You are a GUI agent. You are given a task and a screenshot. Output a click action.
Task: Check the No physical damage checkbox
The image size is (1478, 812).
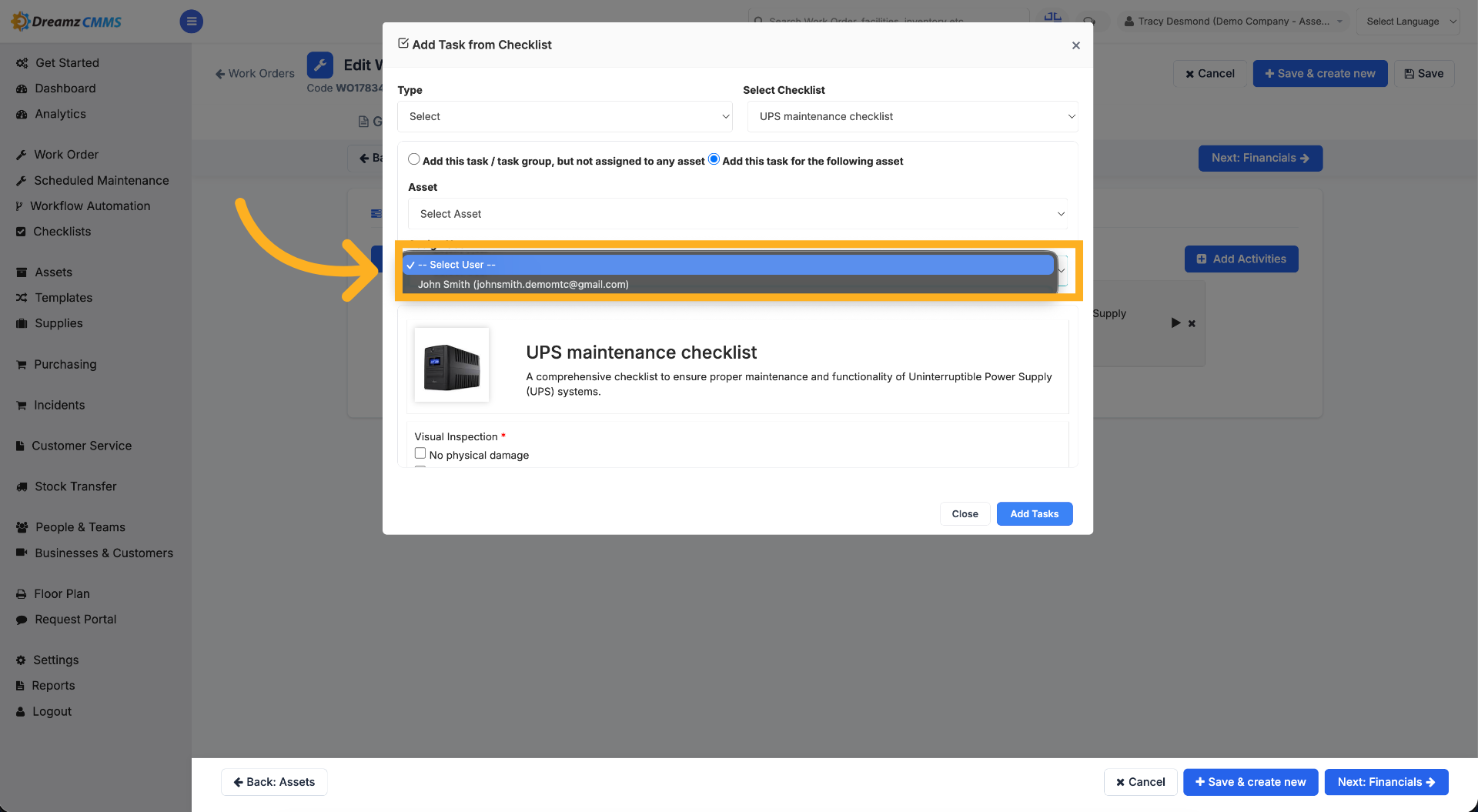(x=420, y=453)
